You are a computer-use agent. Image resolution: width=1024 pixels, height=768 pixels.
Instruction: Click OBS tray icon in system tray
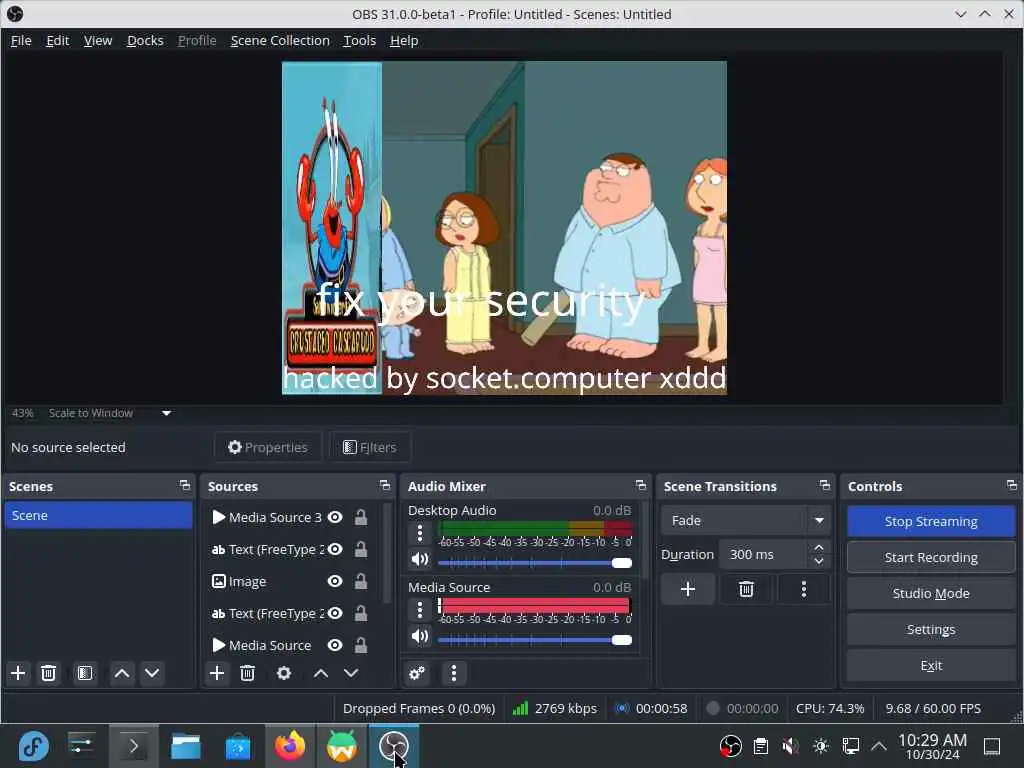(730, 746)
